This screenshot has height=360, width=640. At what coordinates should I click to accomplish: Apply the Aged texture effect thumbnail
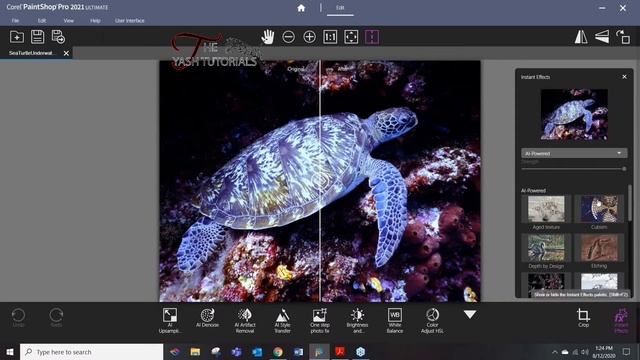pos(546,209)
